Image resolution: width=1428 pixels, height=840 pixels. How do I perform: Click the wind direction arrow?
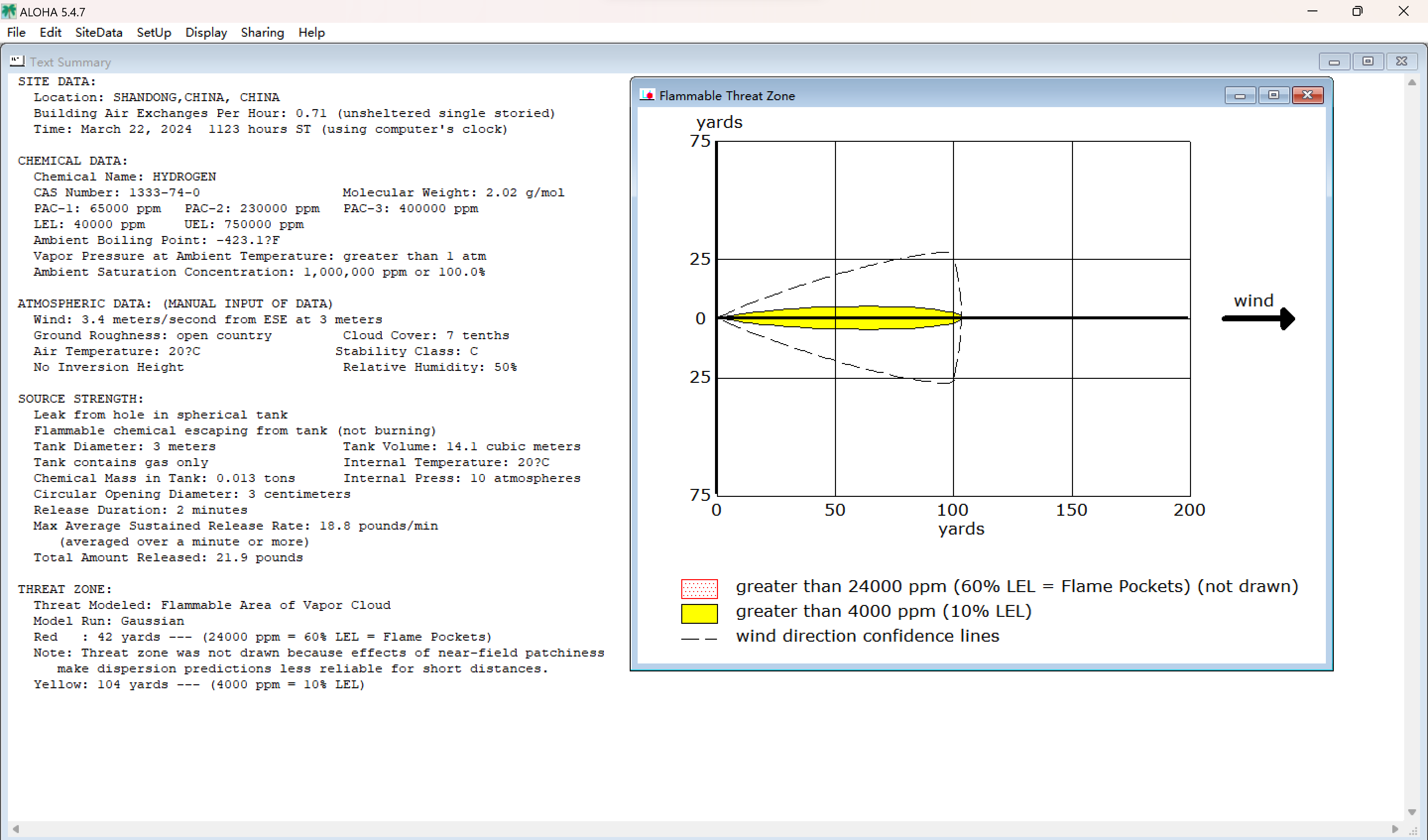point(1258,318)
